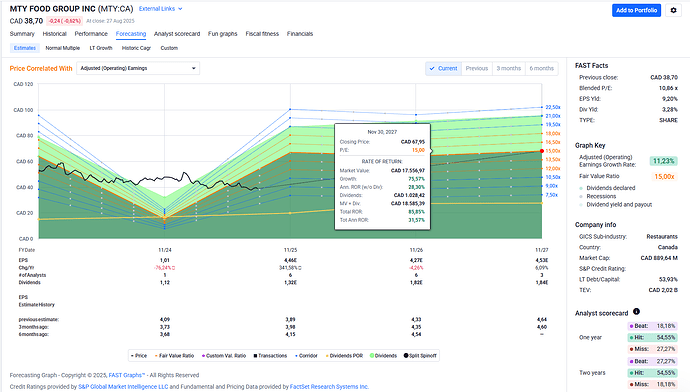690x392 pixels.
Task: Open the Price Correlated With metric dropdown
Action: pyautogui.click(x=138, y=68)
